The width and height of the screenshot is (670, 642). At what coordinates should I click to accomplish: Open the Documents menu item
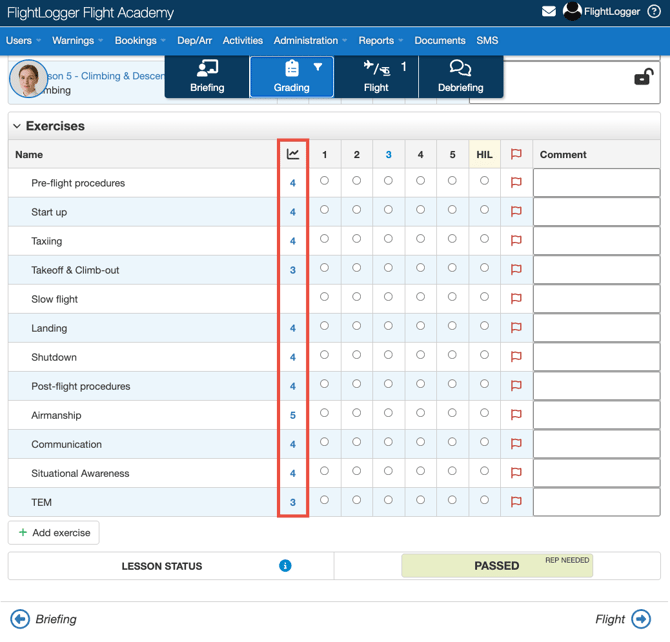pyautogui.click(x=439, y=41)
